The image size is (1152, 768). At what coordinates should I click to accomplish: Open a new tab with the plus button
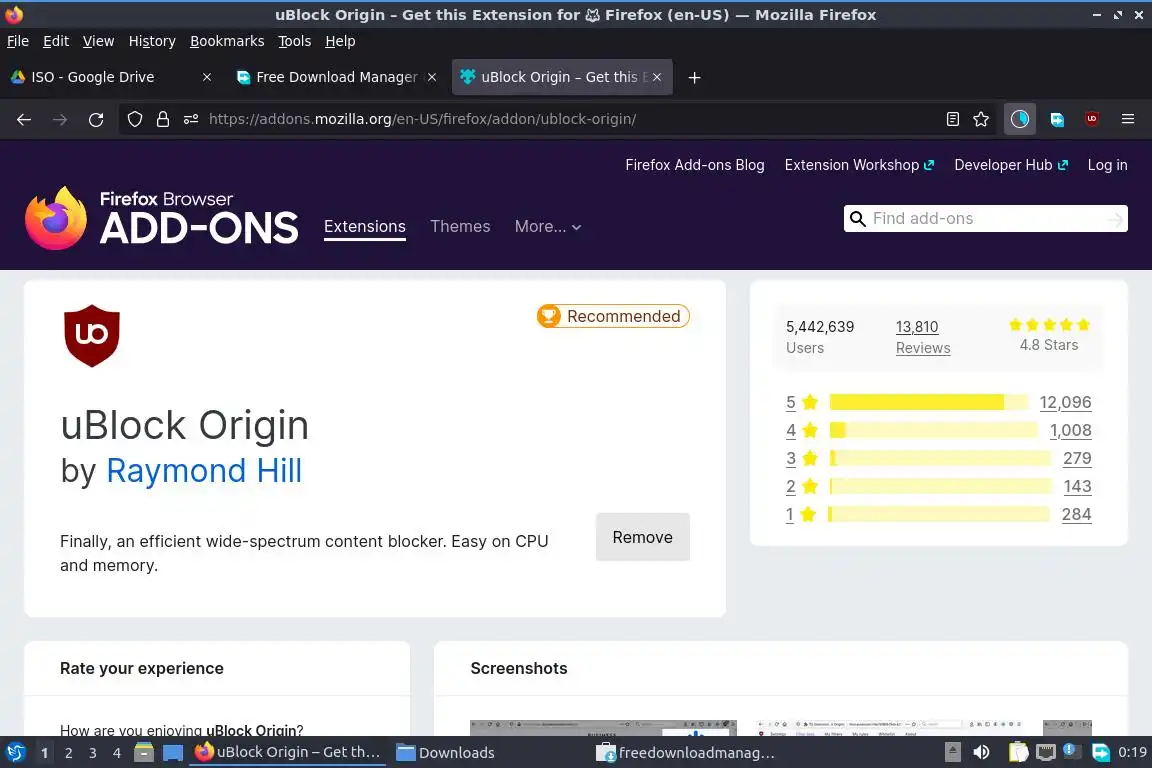click(694, 77)
